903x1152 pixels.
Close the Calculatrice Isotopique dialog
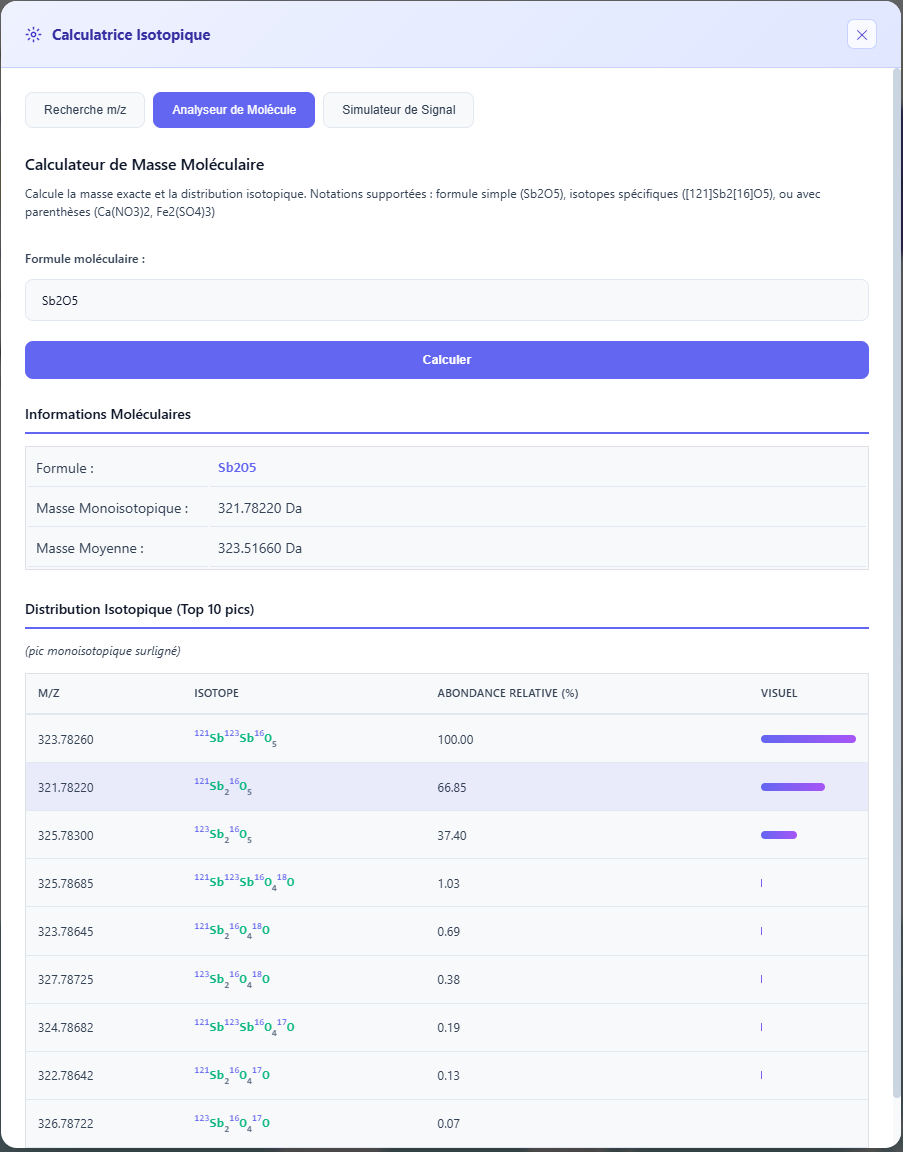click(861, 35)
